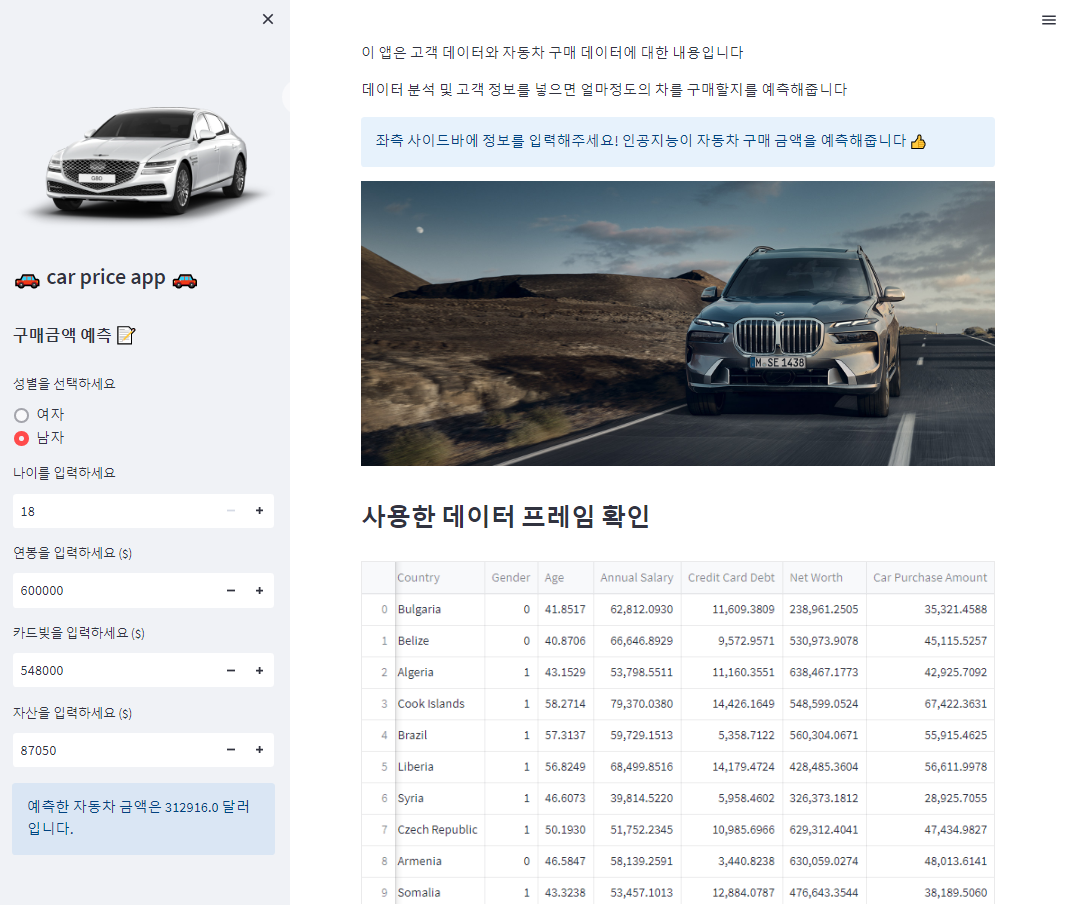Screen dimensions: 1069x905
Task: Click the Genesis car image in the sidebar
Action: point(145,160)
